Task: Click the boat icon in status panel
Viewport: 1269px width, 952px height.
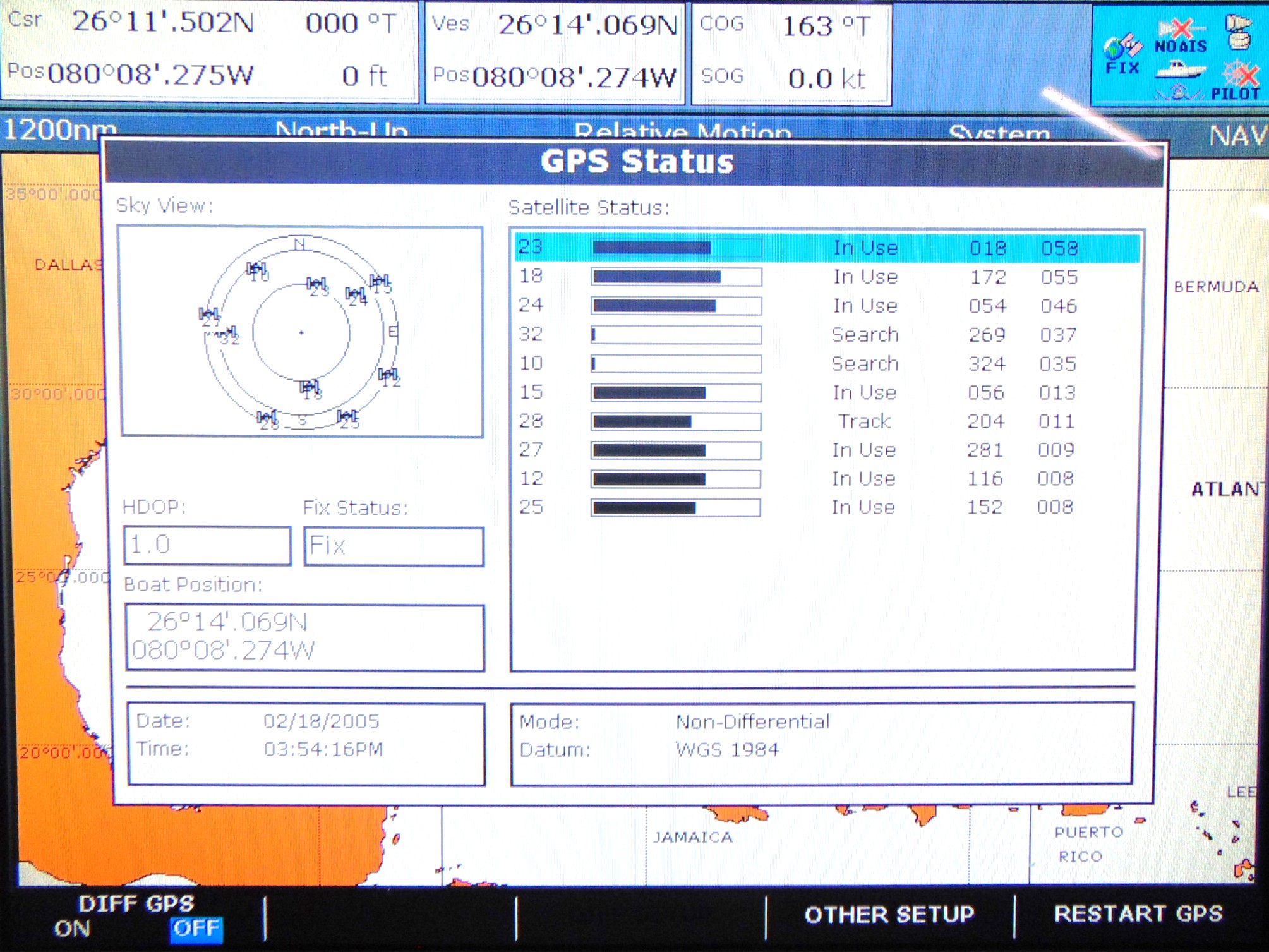Action: pos(1179,71)
